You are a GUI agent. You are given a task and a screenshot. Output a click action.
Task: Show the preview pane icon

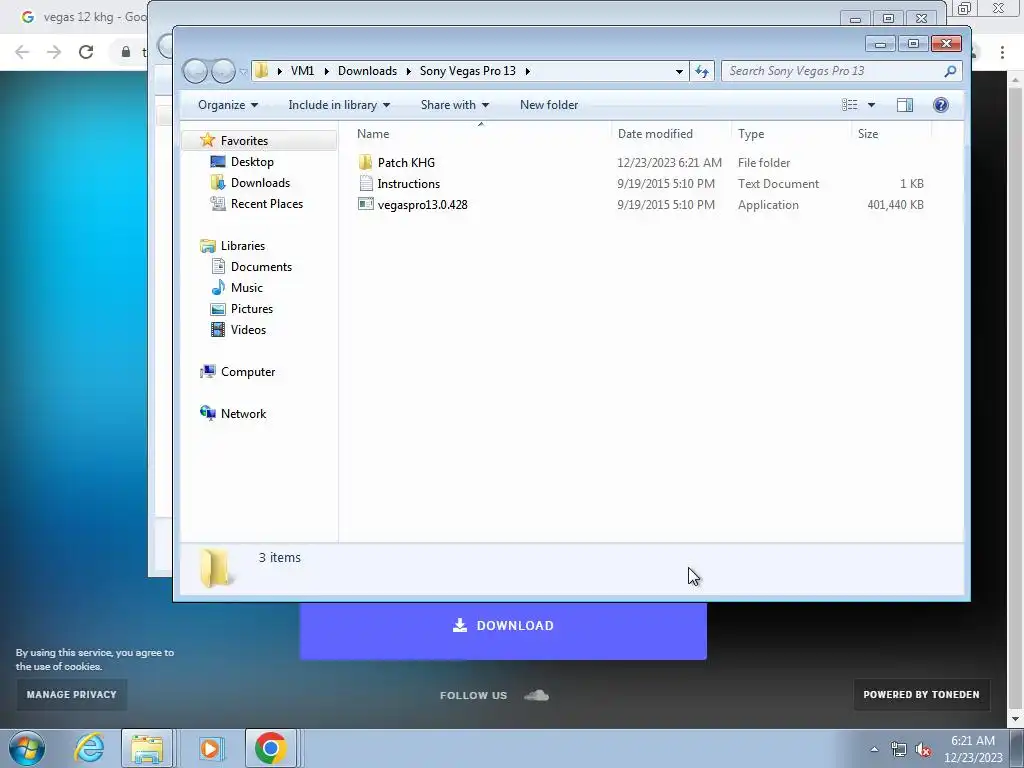tap(904, 105)
